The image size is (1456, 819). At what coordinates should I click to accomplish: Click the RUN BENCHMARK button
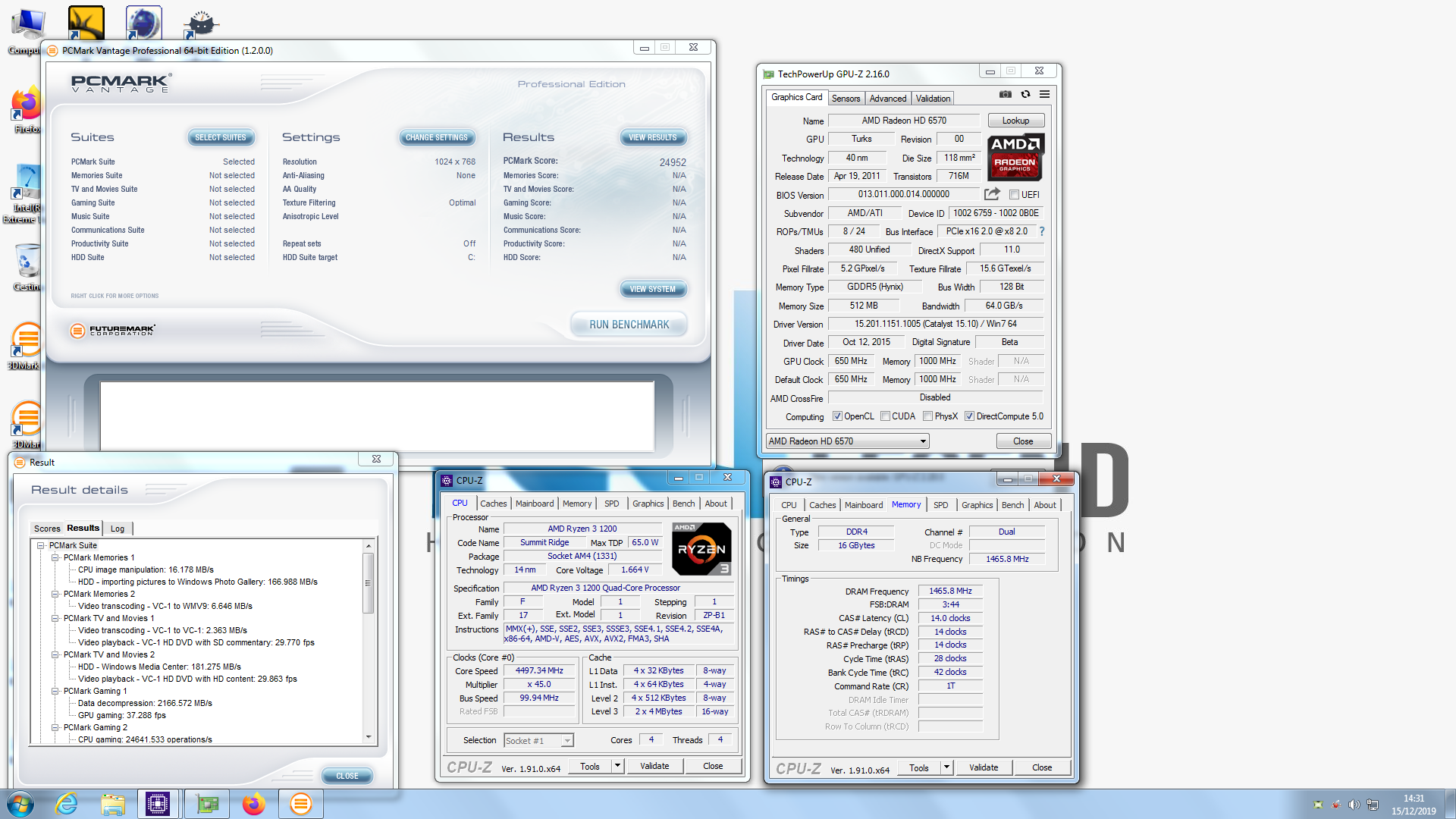click(x=629, y=325)
